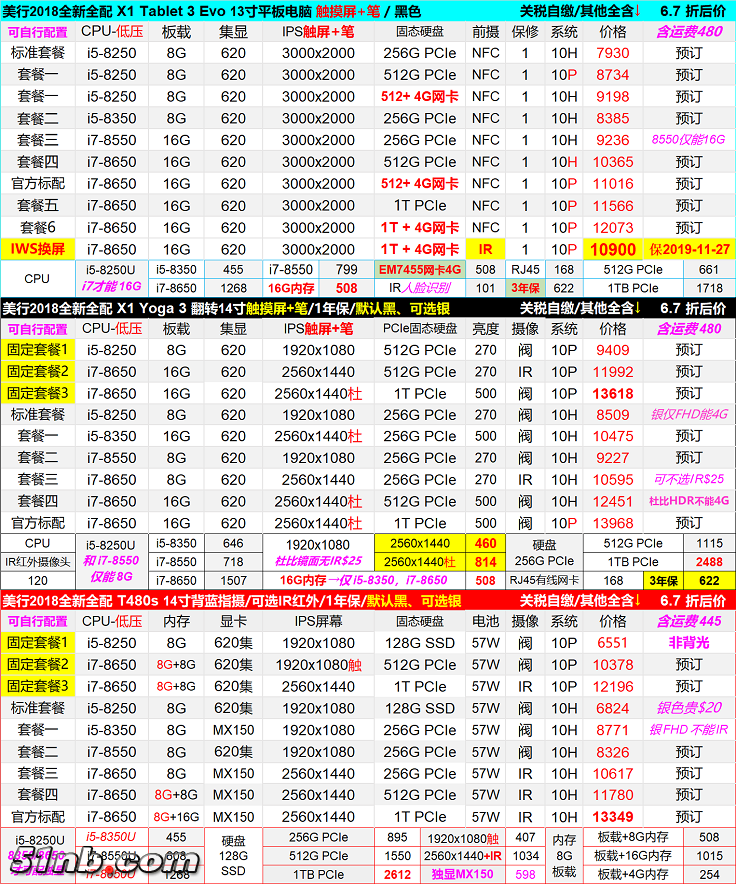
Task: Select the 含运费445 cell
Action: click(x=689, y=622)
